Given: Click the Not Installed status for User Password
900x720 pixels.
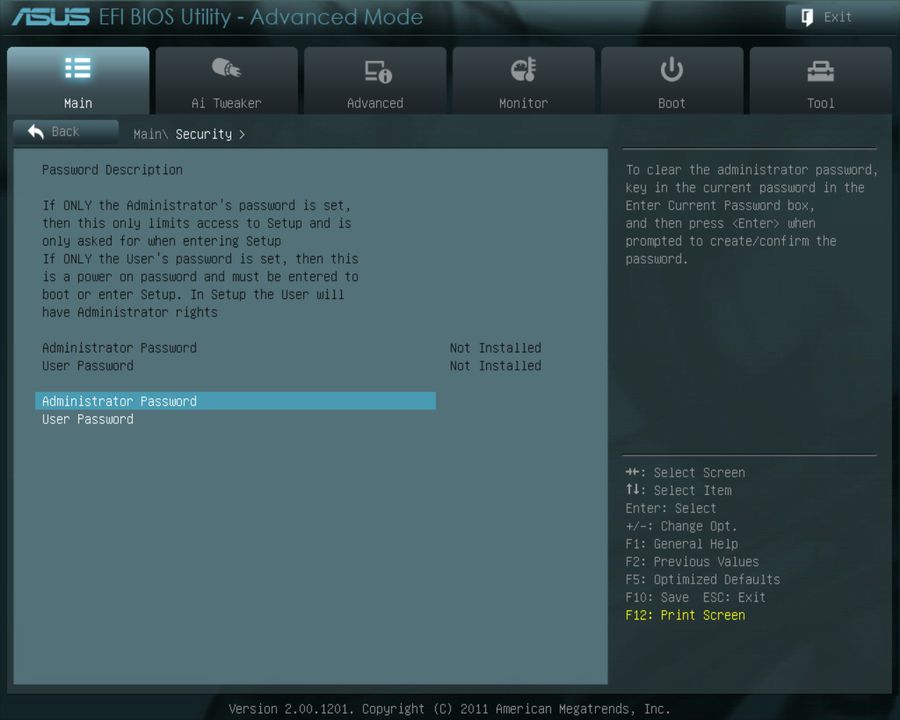Looking at the screenshot, I should pos(495,365).
